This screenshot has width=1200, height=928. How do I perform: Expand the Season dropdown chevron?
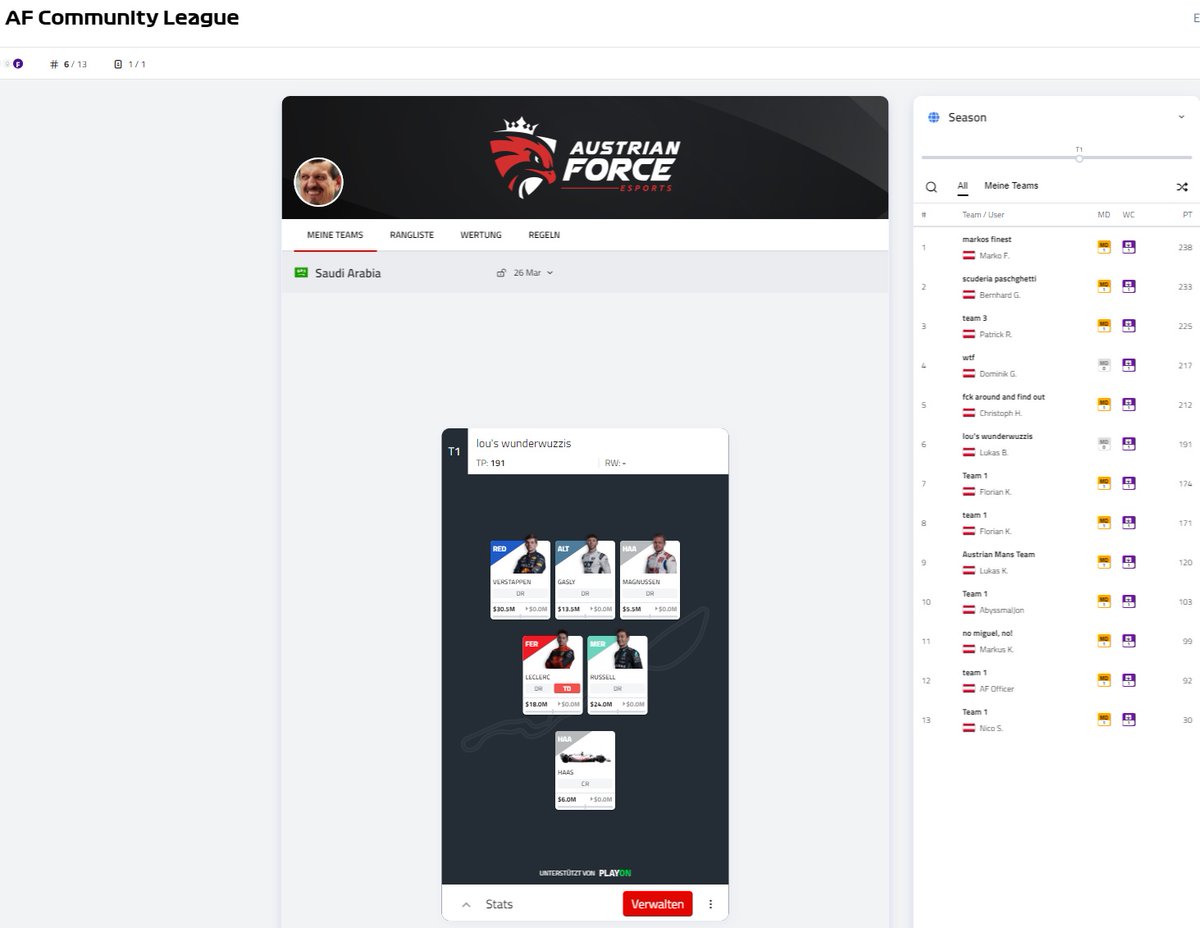[1181, 117]
